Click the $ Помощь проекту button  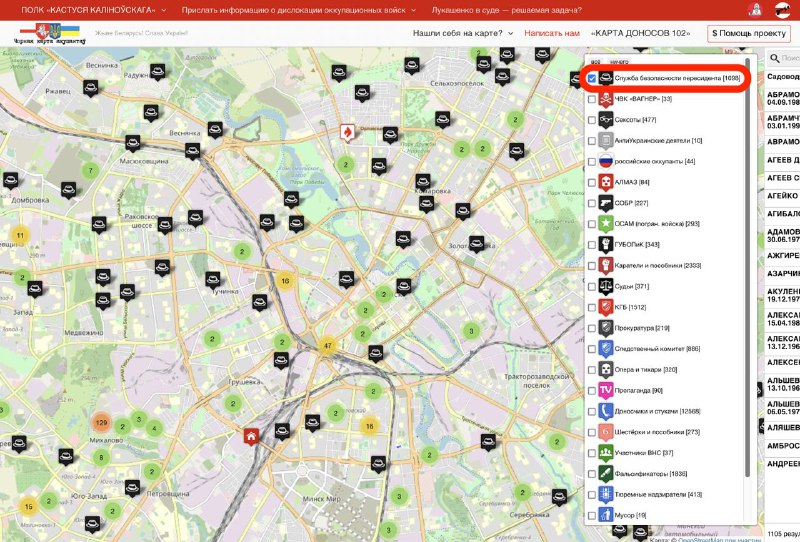tap(748, 33)
